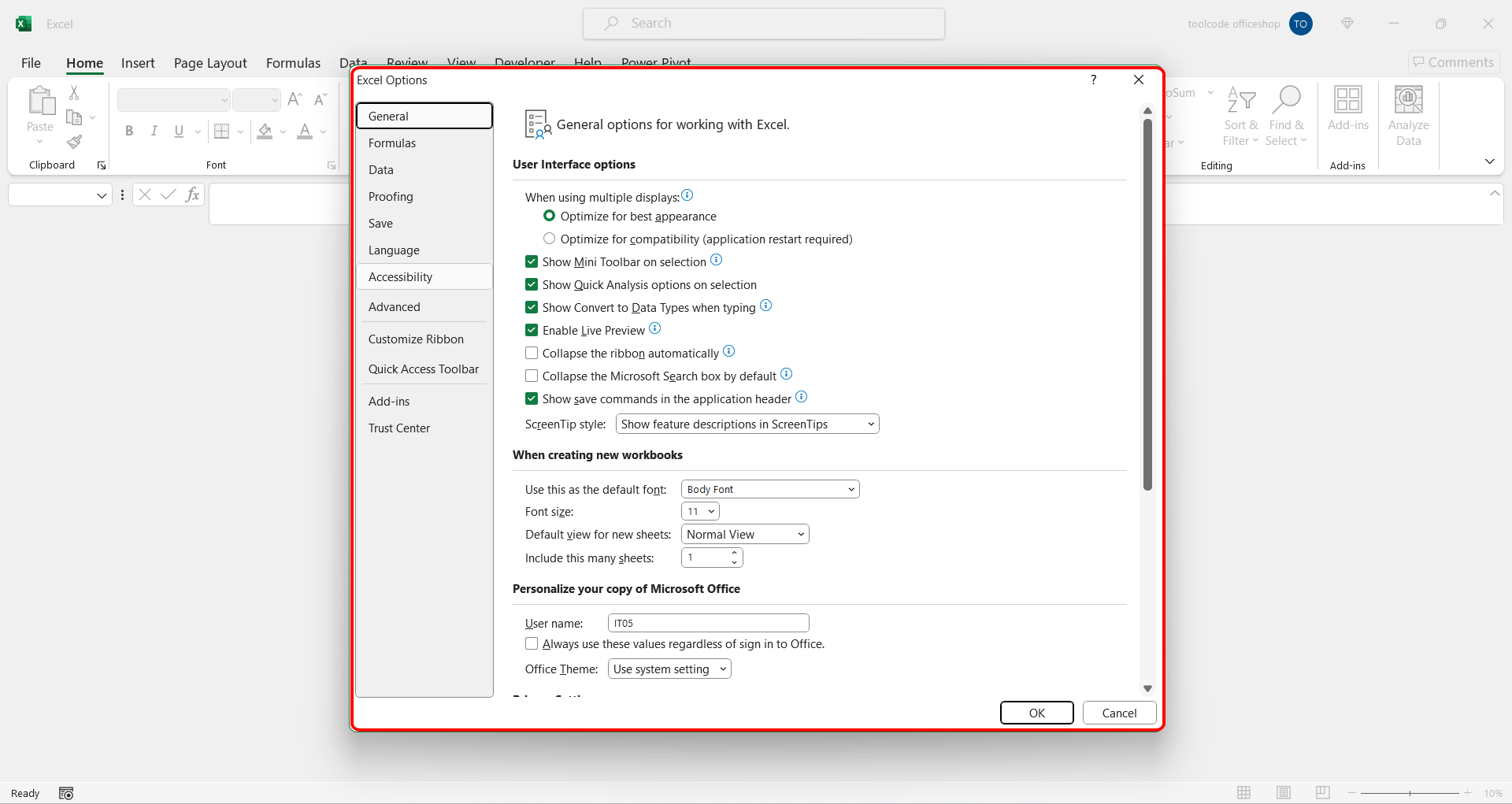Click the Fill Color paint bucket

pos(265,131)
